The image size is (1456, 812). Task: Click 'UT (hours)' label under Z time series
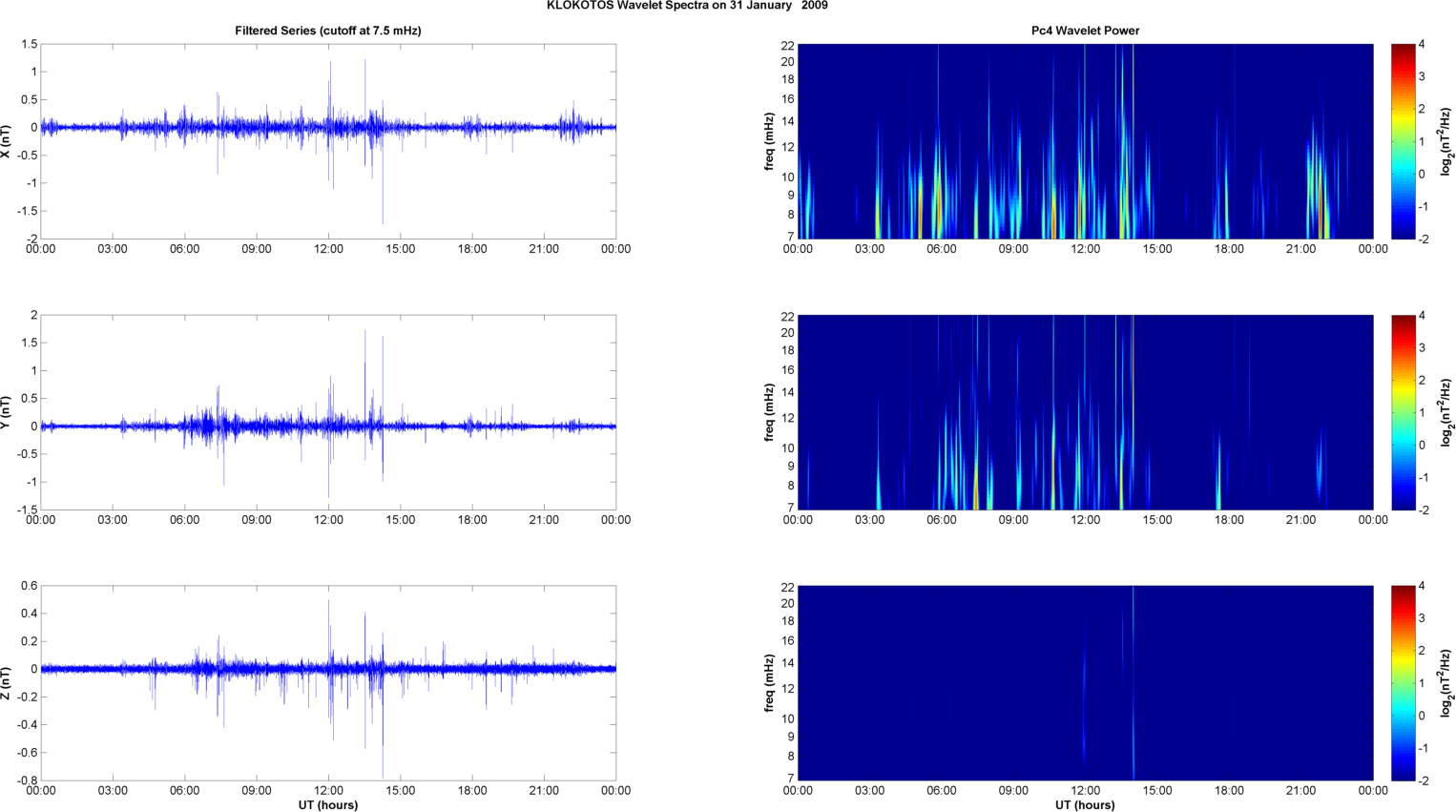click(x=327, y=805)
